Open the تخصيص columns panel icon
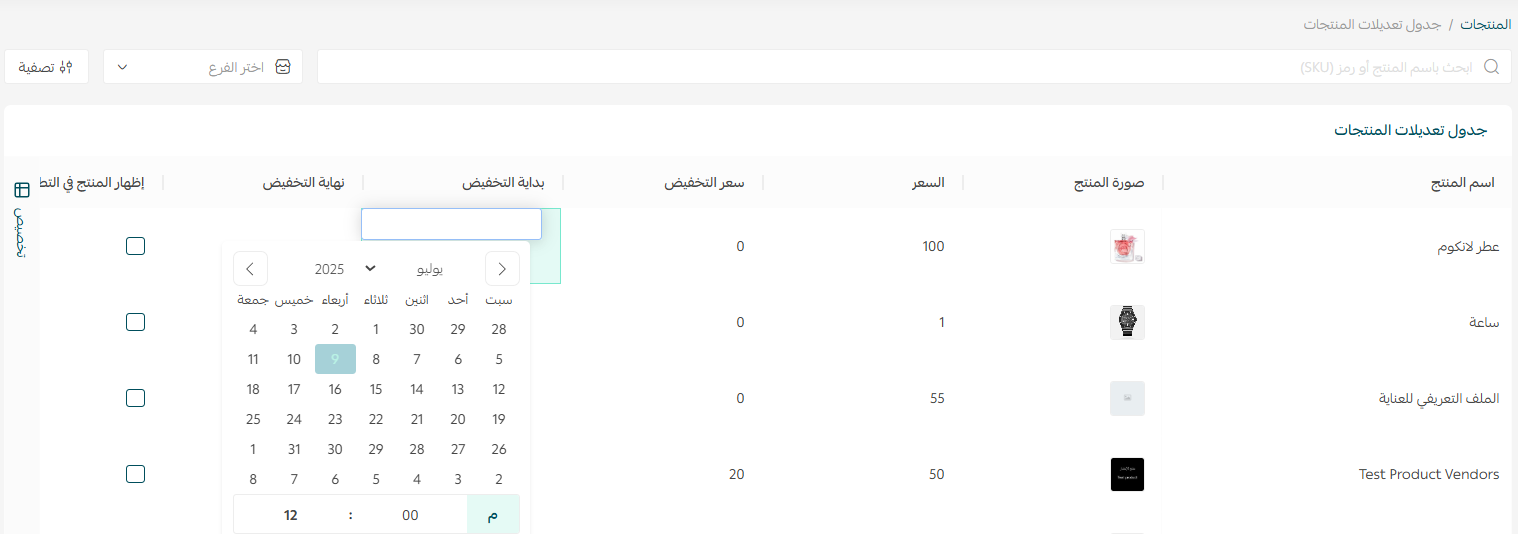 tap(22, 190)
